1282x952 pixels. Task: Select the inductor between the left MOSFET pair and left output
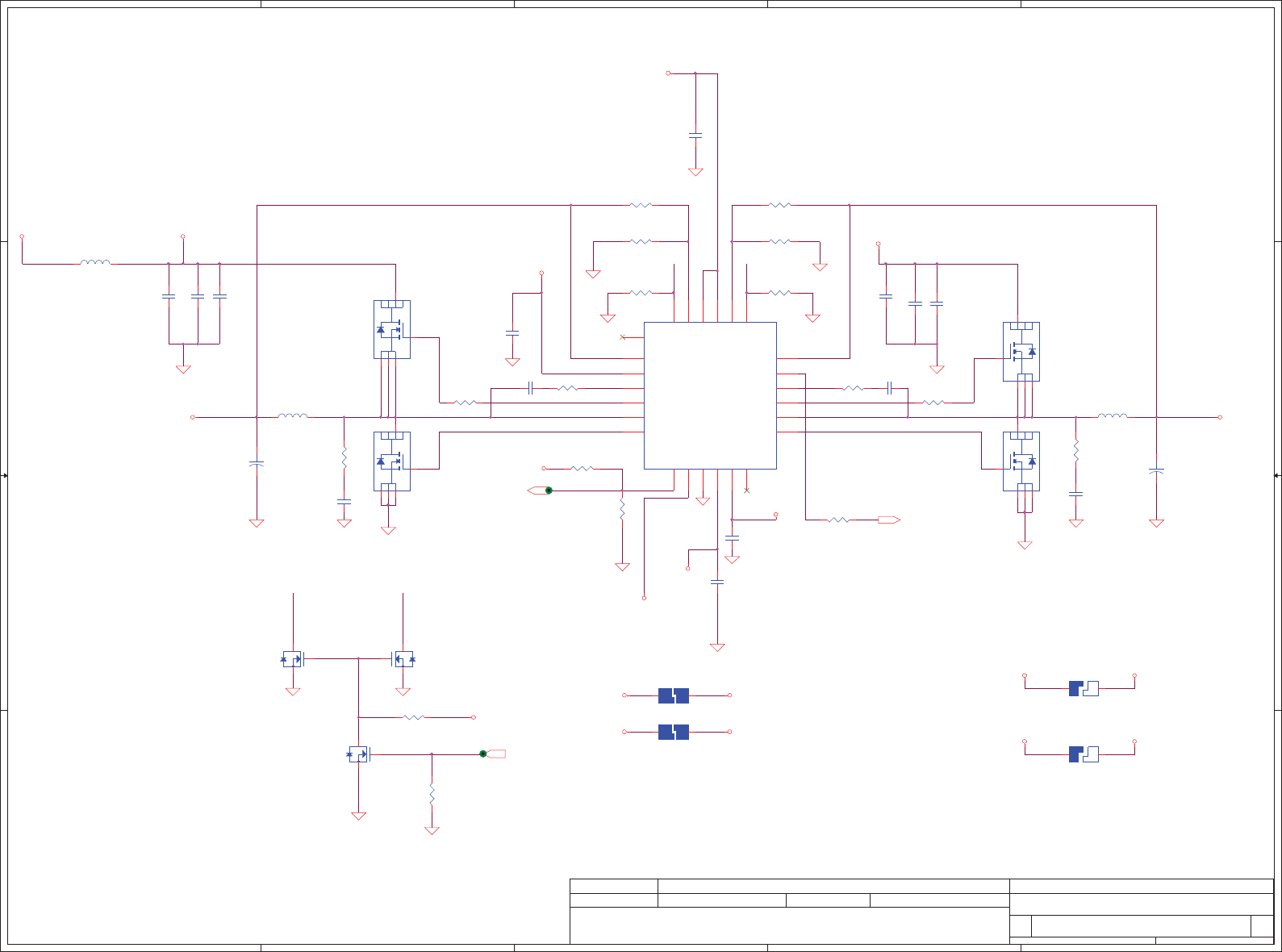tap(293, 415)
